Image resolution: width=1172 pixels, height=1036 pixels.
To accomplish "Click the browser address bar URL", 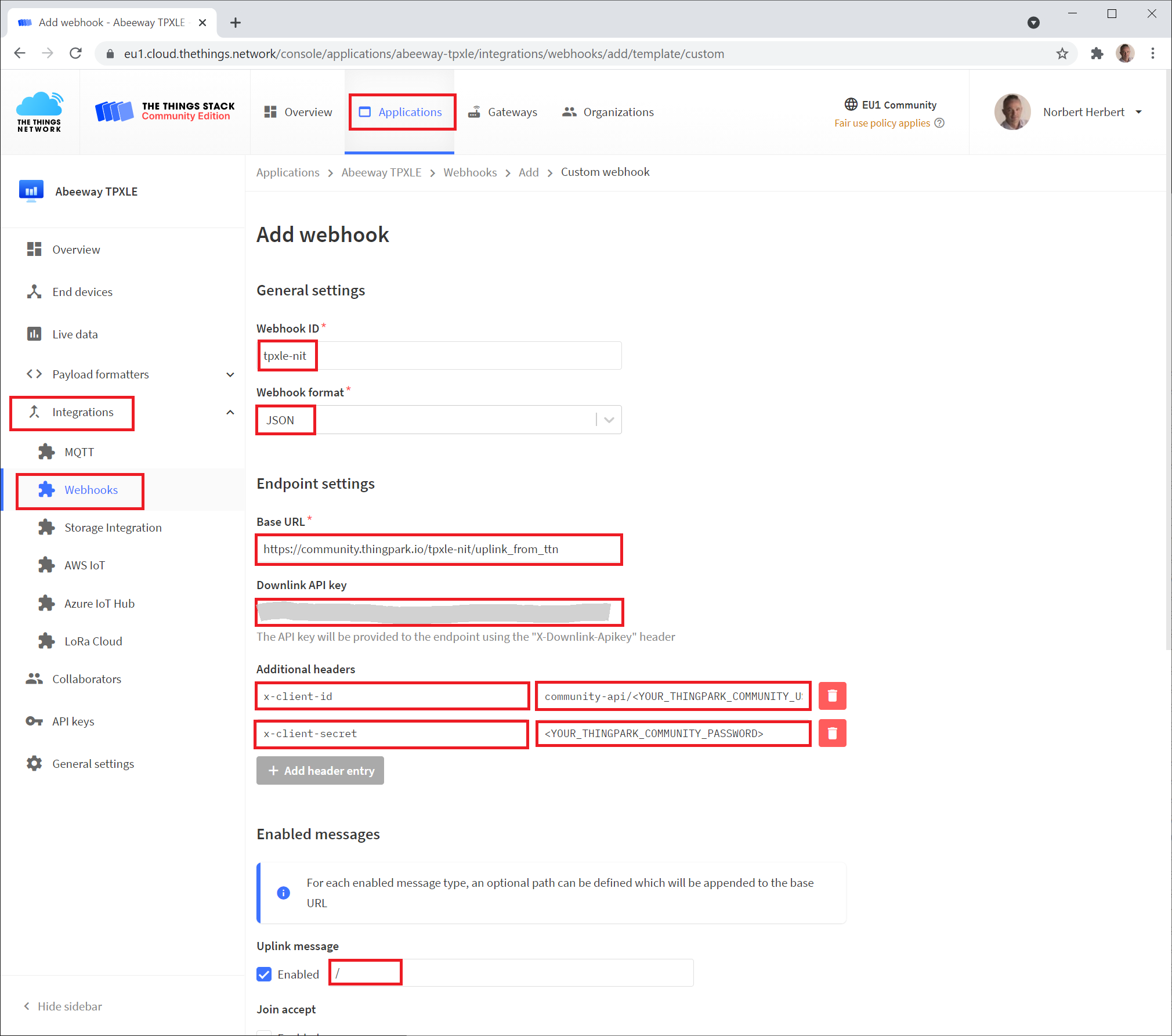I will [x=424, y=54].
